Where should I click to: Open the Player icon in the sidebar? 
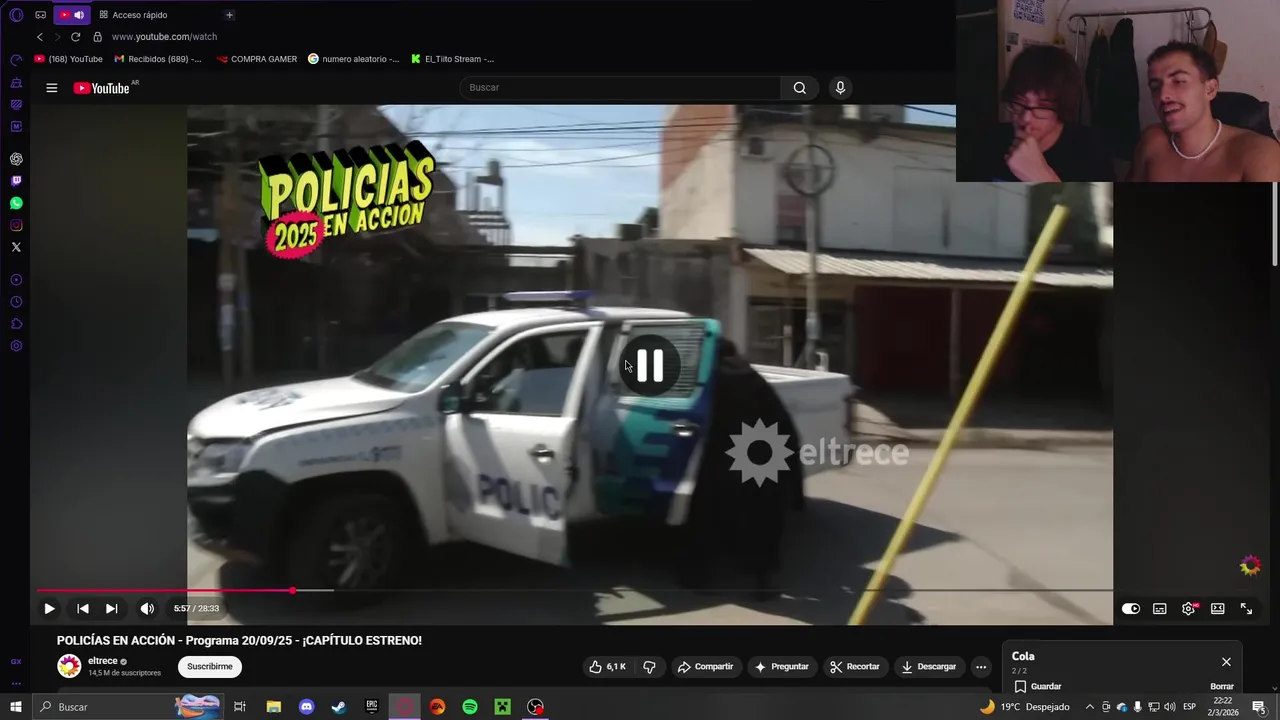pyautogui.click(x=16, y=280)
